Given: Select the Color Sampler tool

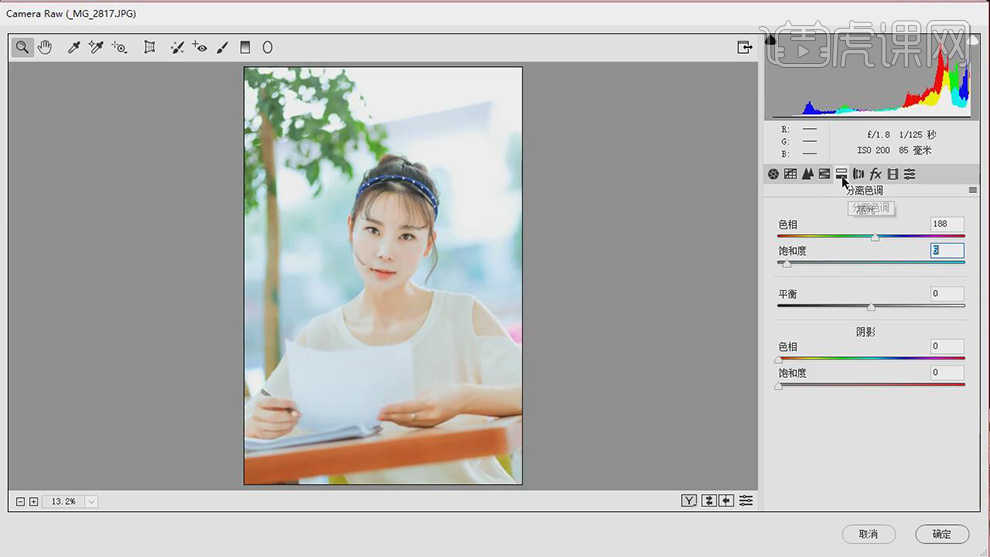Looking at the screenshot, I should [96, 47].
